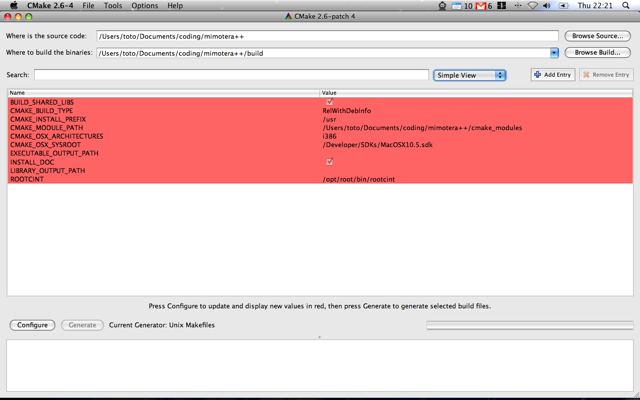Image resolution: width=640 pixels, height=400 pixels.
Task: Click the Value column header
Action: coord(476,93)
